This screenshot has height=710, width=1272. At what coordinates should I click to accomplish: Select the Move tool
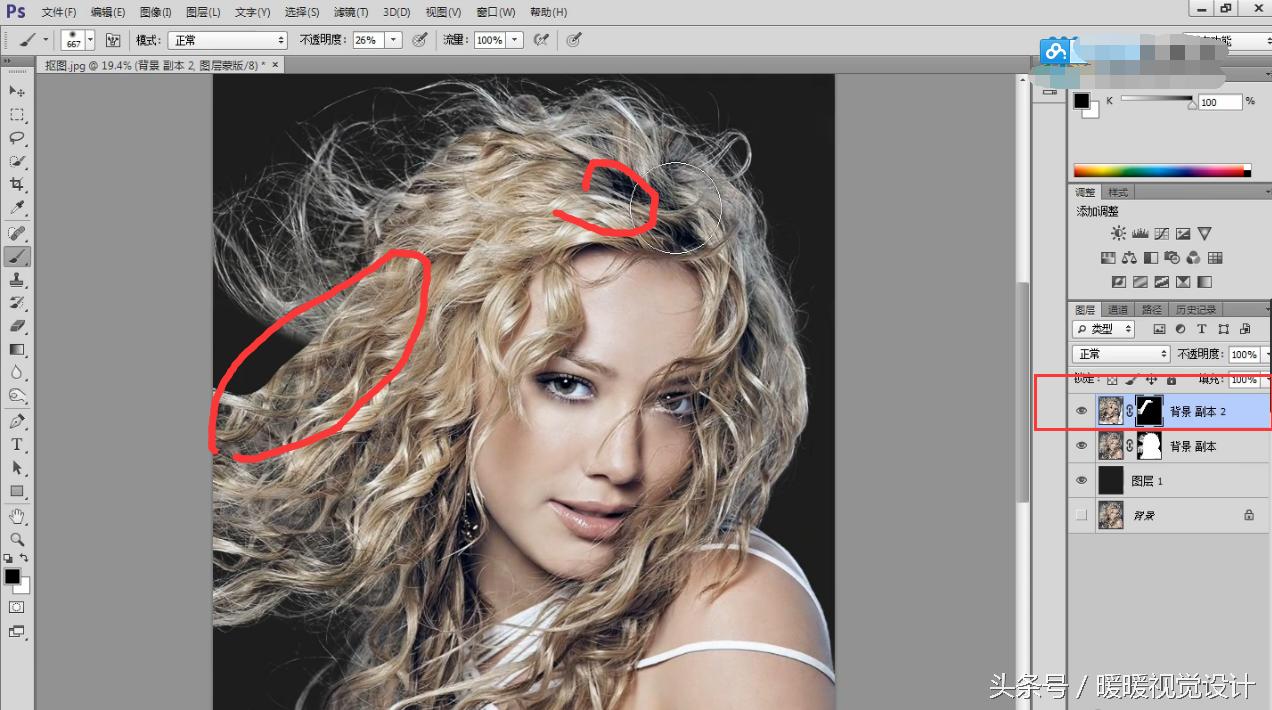(x=17, y=91)
